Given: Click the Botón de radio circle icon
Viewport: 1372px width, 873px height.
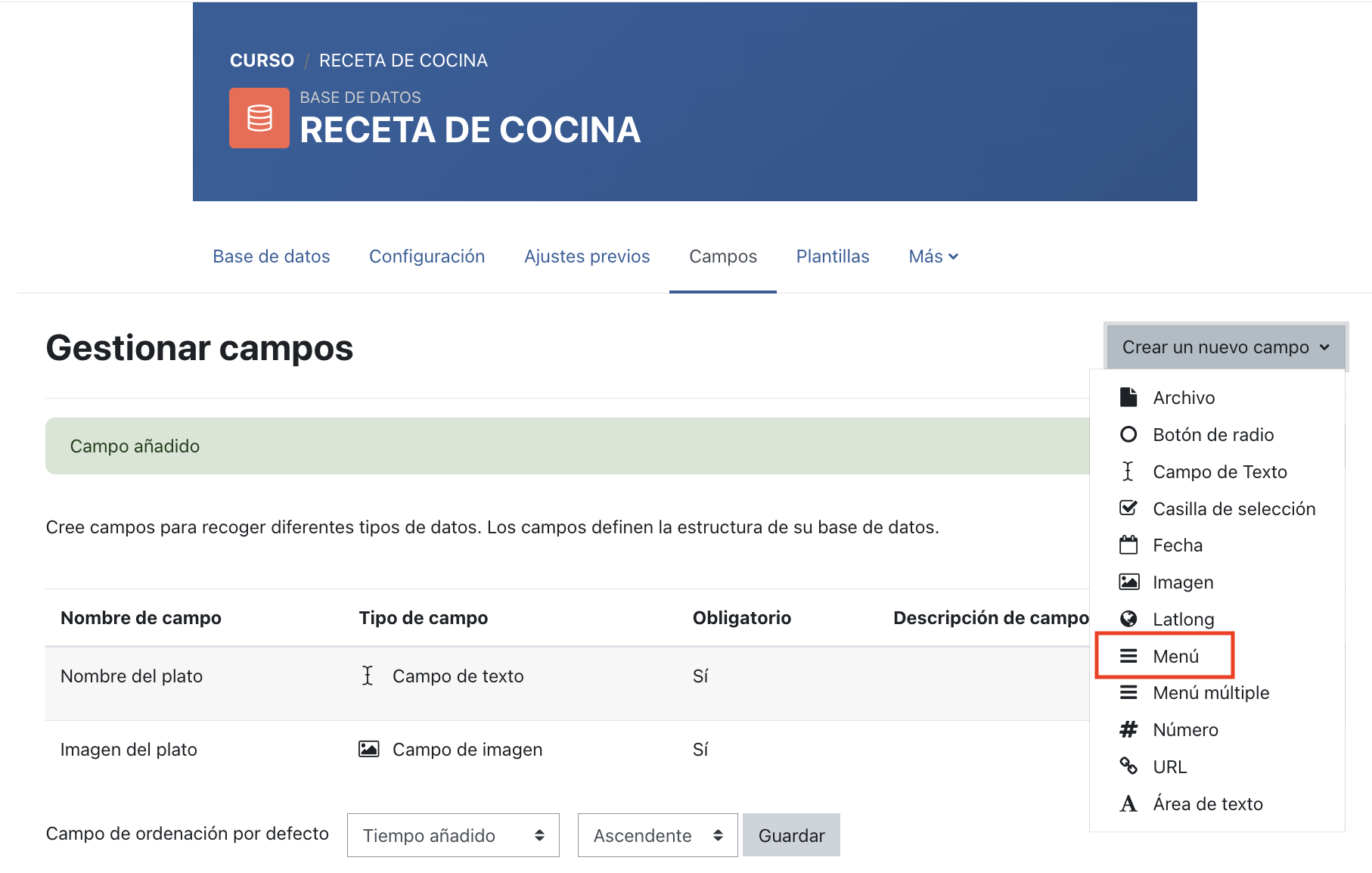Looking at the screenshot, I should click(x=1128, y=434).
